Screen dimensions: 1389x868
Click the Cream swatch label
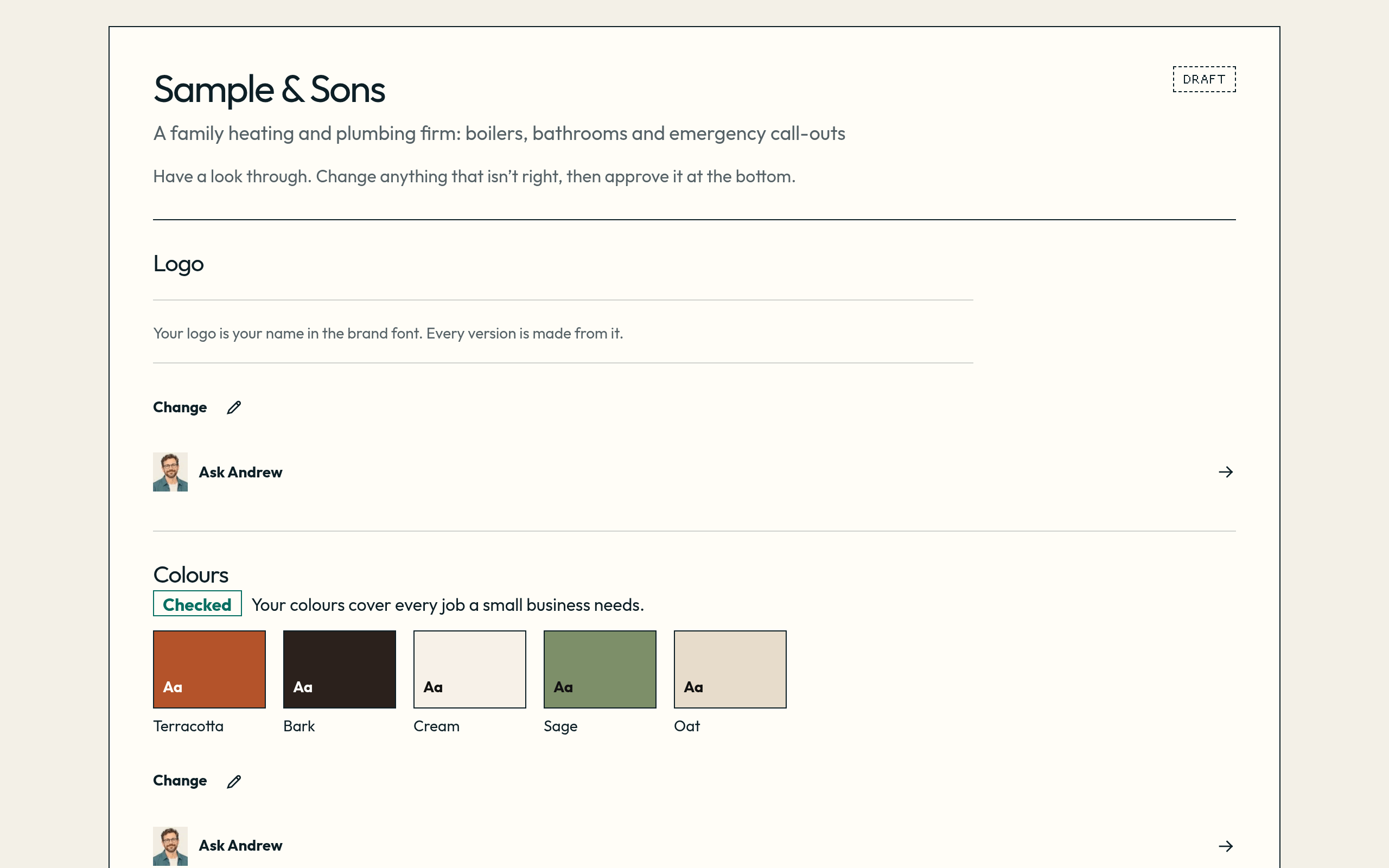pos(436,726)
